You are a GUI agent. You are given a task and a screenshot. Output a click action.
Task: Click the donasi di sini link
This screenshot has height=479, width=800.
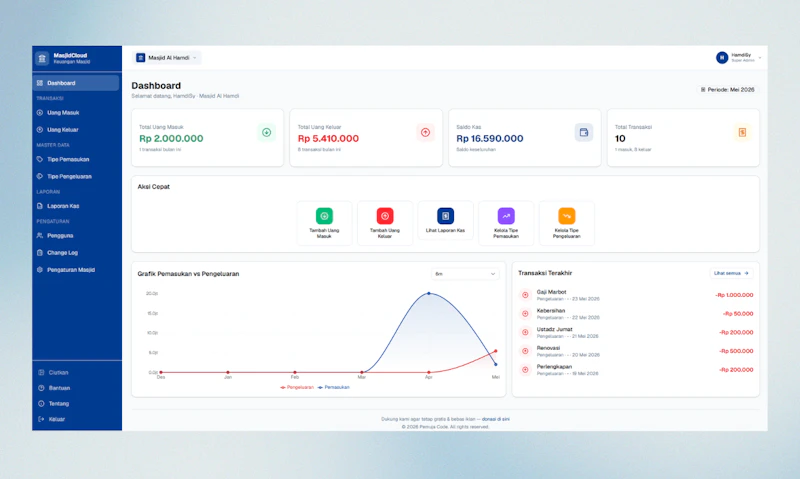(495, 419)
